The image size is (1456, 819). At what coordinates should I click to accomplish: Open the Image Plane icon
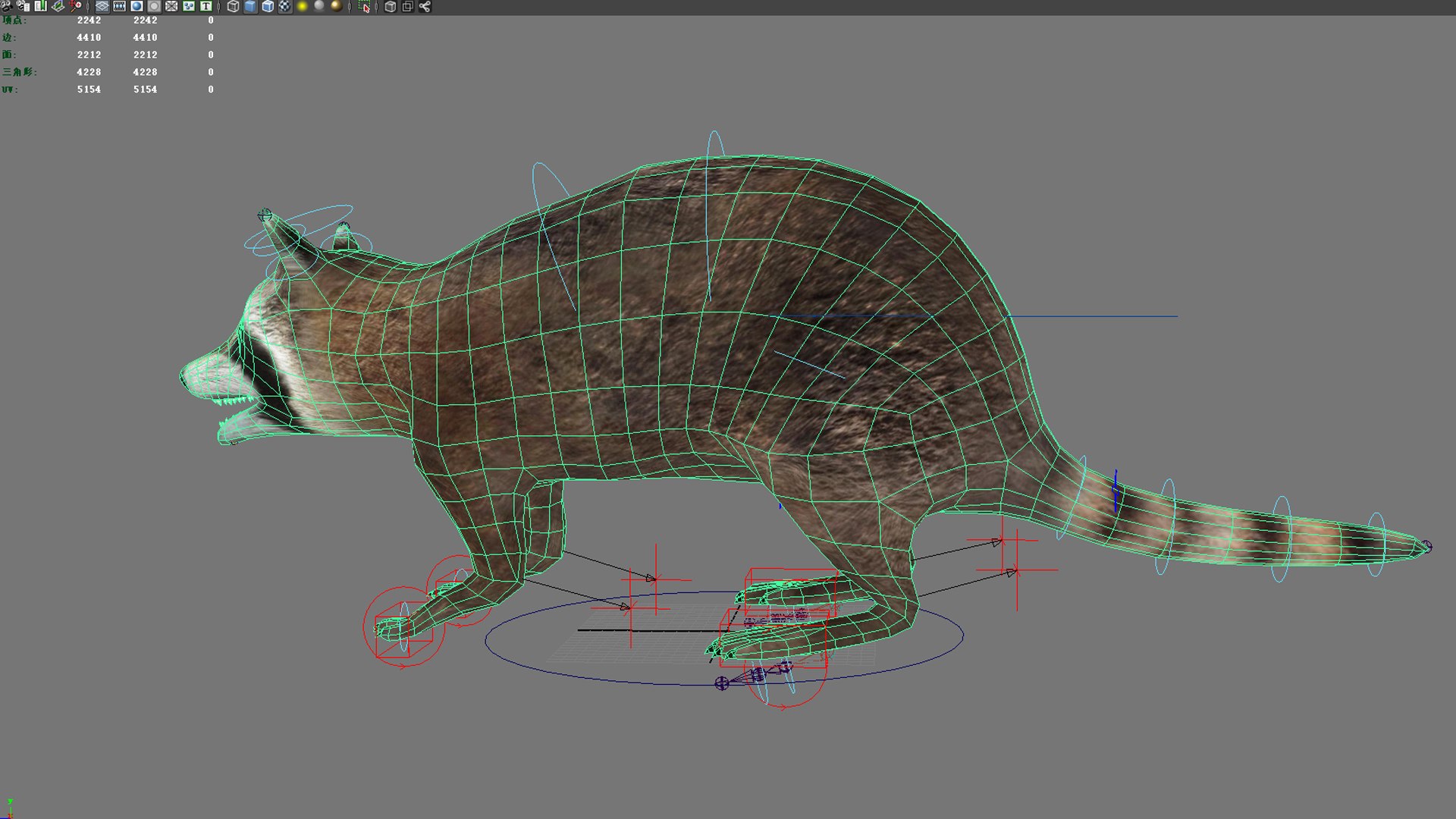tap(58, 6)
